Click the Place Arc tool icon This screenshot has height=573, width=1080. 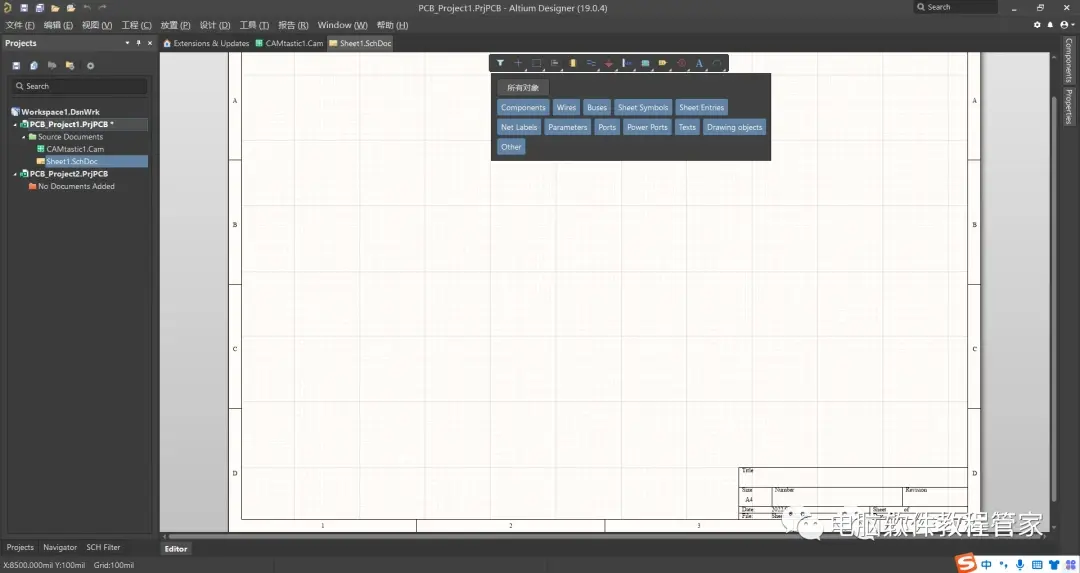pos(717,63)
